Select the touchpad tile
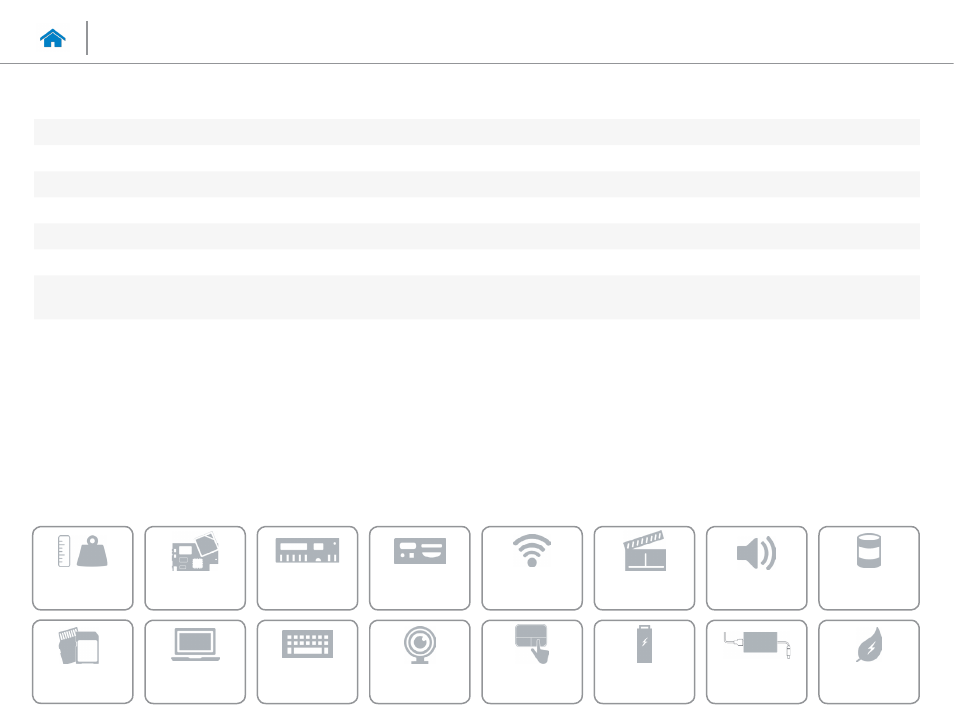The width and height of the screenshot is (954, 721). (532, 661)
